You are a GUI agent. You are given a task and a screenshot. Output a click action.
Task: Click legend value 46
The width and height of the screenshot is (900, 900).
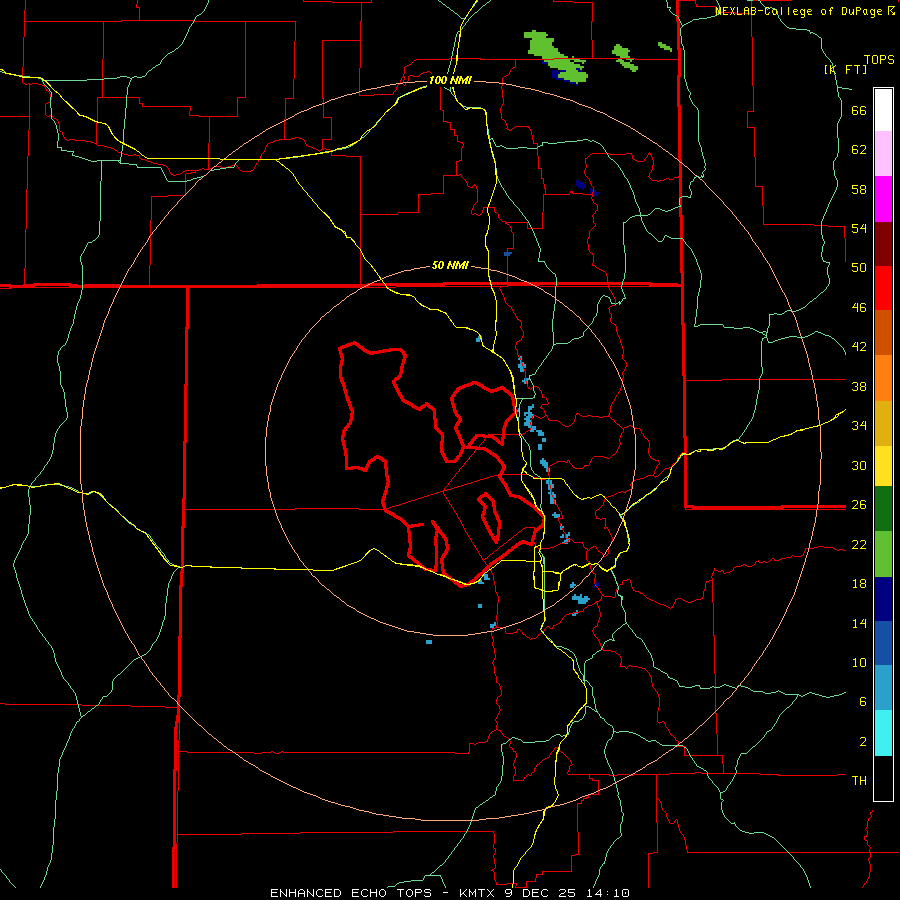pos(859,308)
